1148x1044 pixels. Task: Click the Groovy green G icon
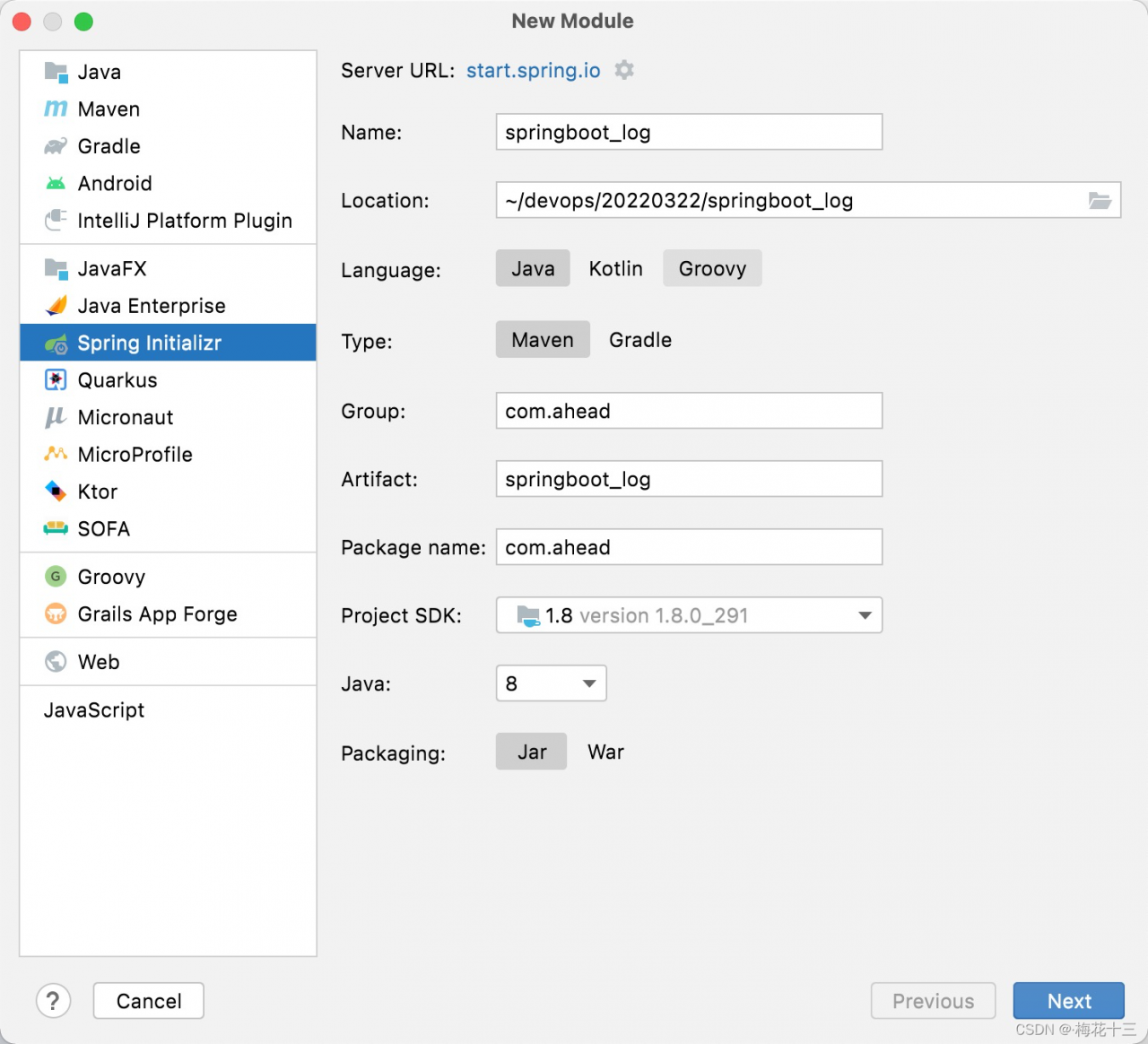click(x=56, y=577)
